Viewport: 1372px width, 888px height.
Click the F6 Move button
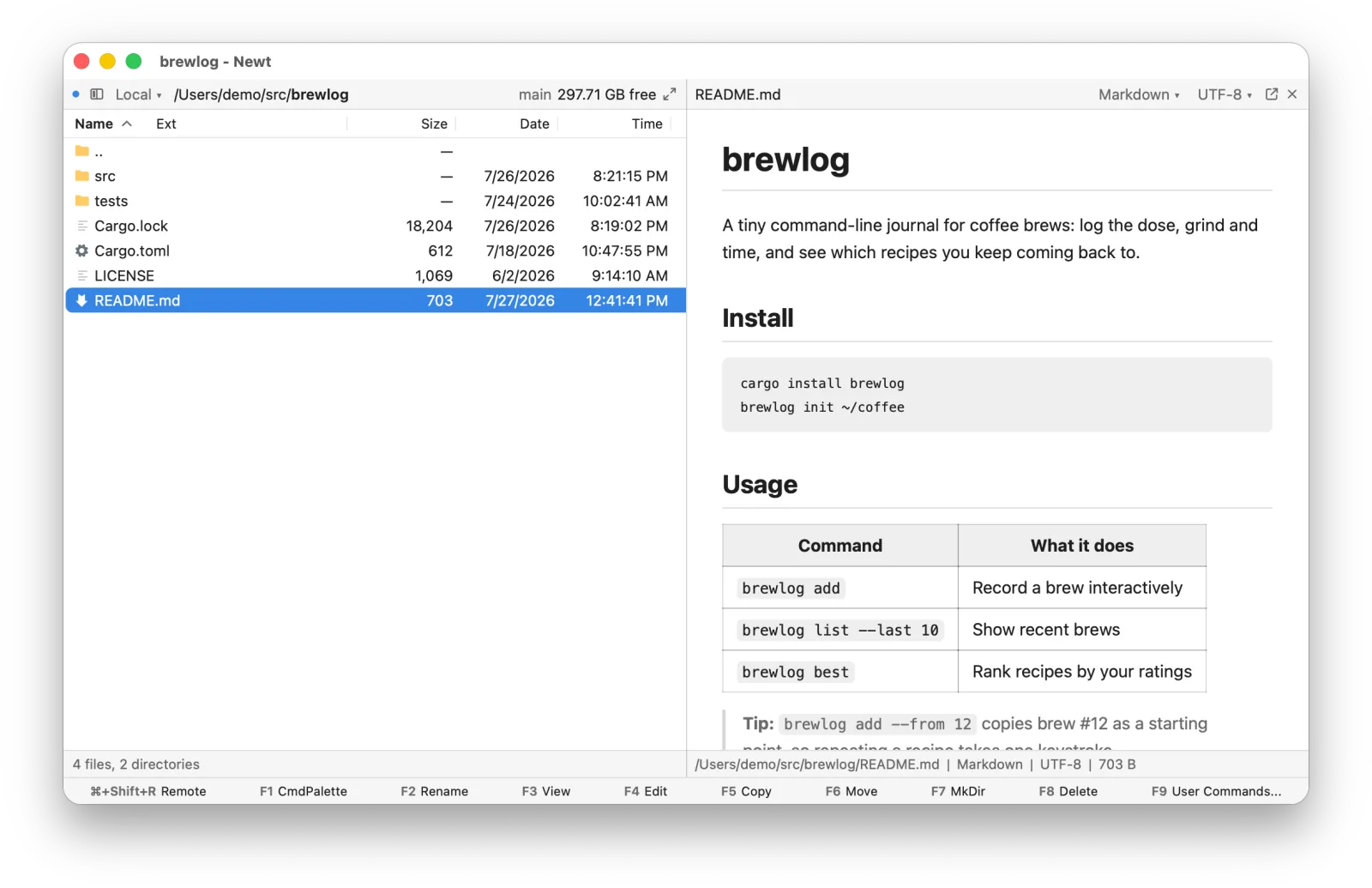851,791
